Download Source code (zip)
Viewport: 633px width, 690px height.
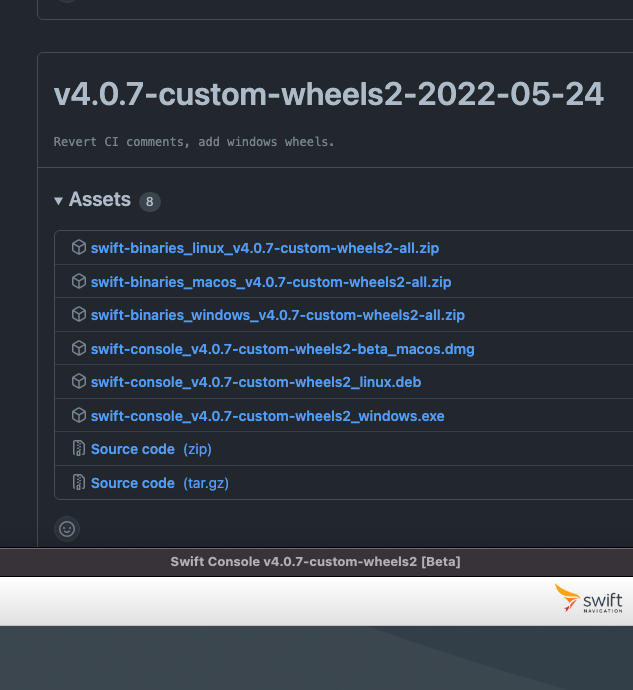click(151, 449)
